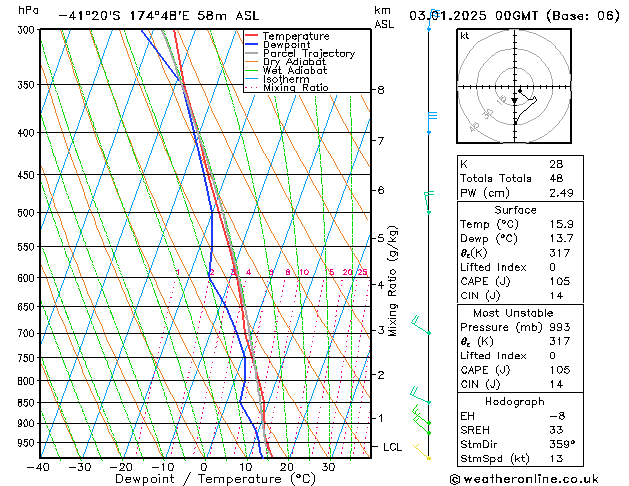629x486 pixels.
Task: Click the Mixing Ratio (g/kg) axis title
Action: 393,281
